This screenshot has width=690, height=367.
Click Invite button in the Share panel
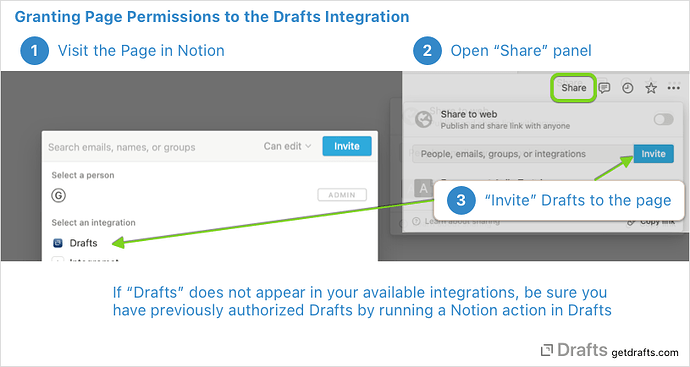click(x=653, y=154)
